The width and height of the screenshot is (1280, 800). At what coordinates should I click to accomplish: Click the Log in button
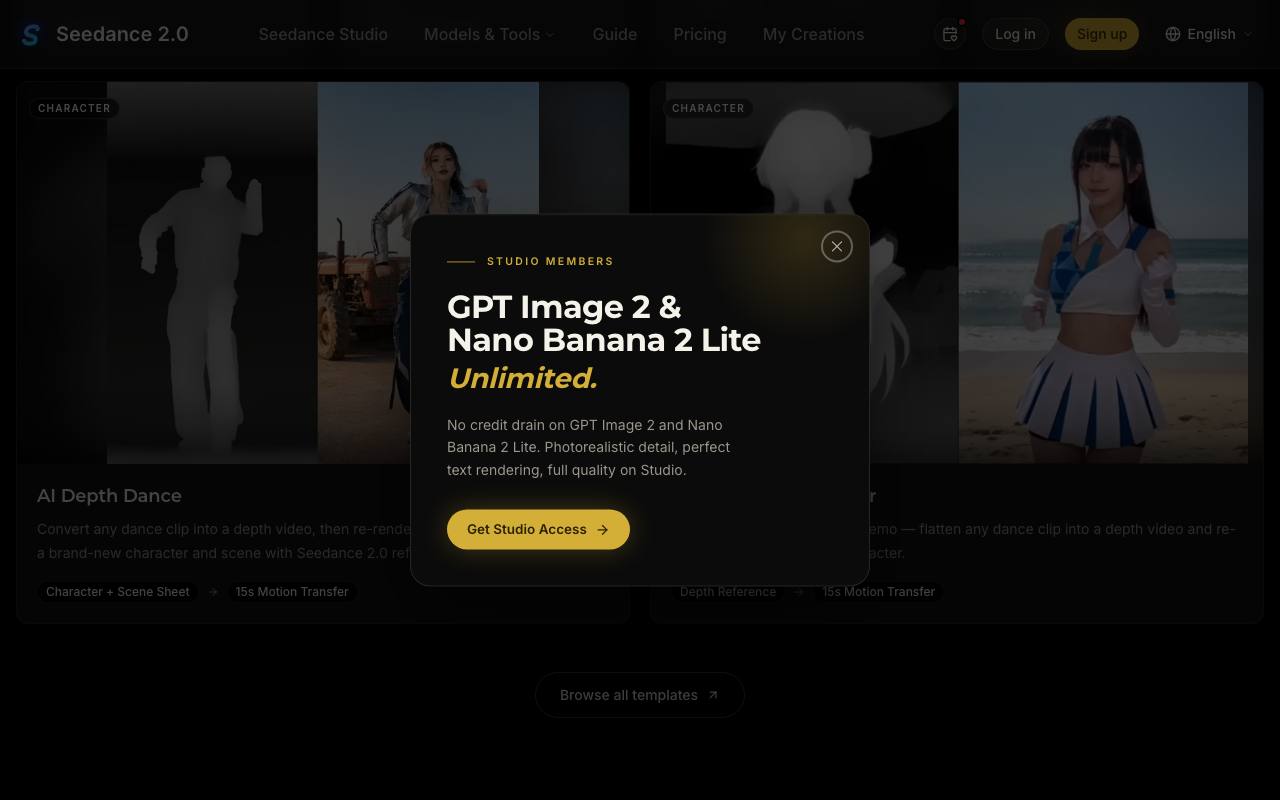point(1015,34)
